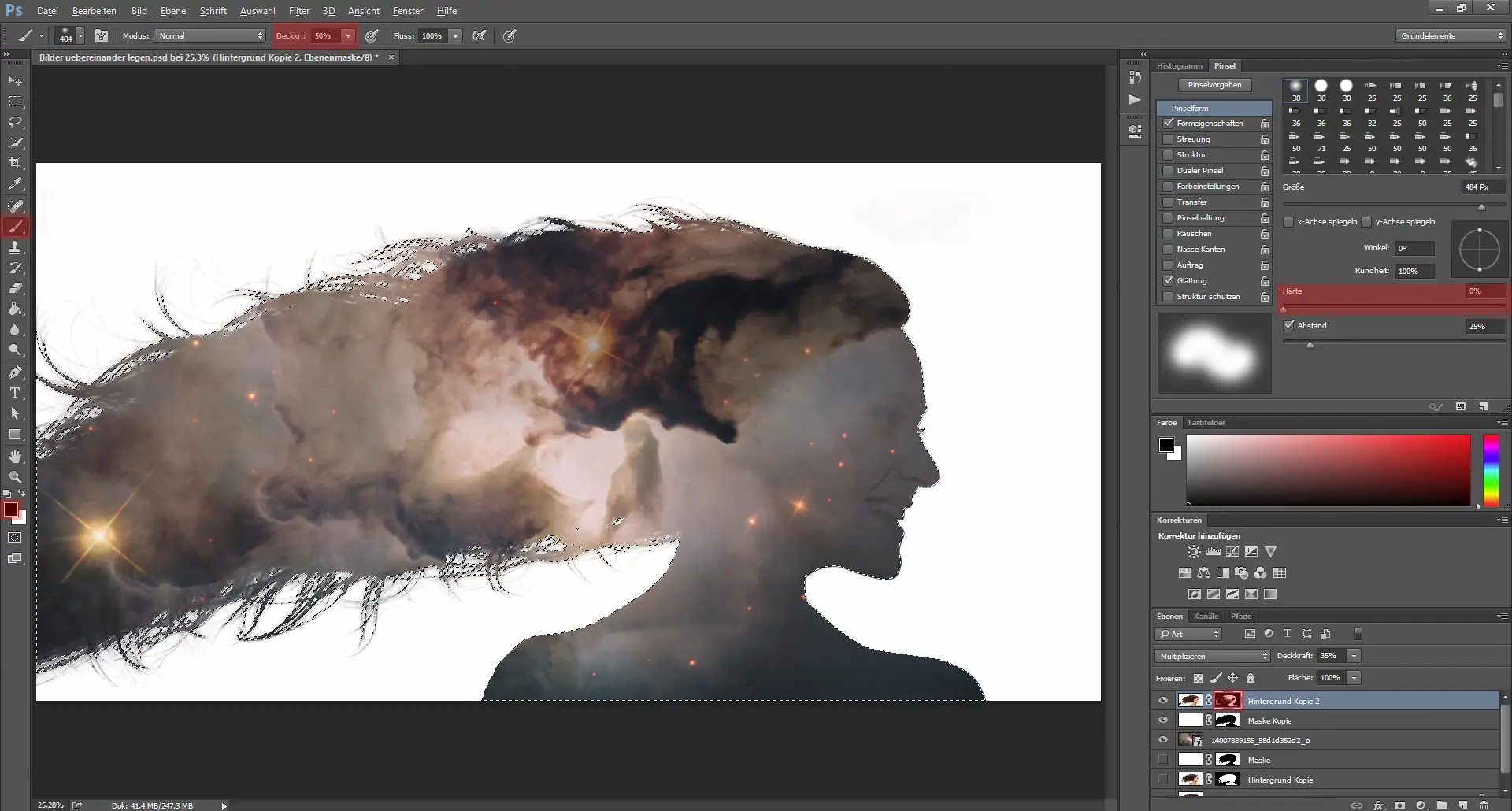
Task: Select the Zoom tool
Action: [15, 476]
